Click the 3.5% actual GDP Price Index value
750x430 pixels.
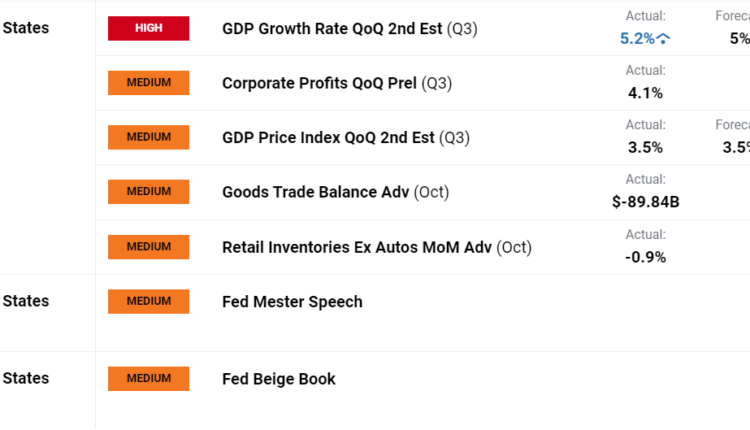(644, 148)
